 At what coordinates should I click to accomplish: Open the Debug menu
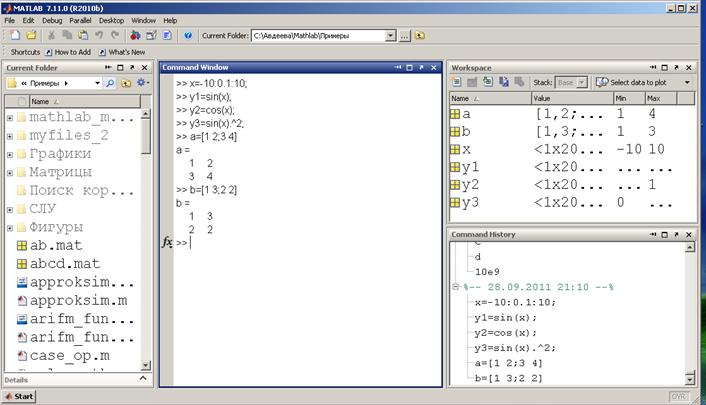52,20
